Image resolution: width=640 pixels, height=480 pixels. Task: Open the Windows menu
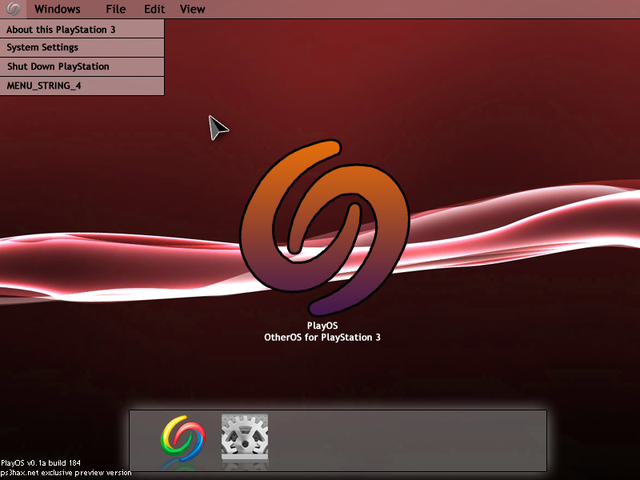57,9
